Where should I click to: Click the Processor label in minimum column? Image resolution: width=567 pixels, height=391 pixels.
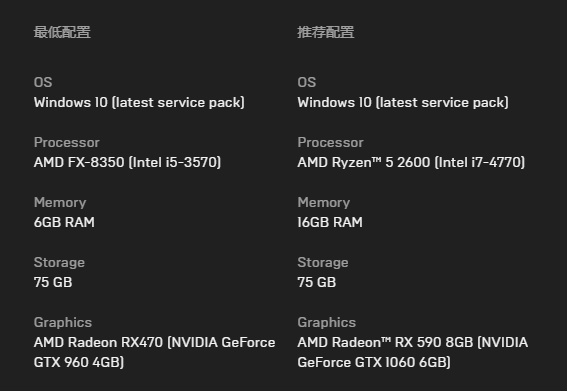(67, 143)
